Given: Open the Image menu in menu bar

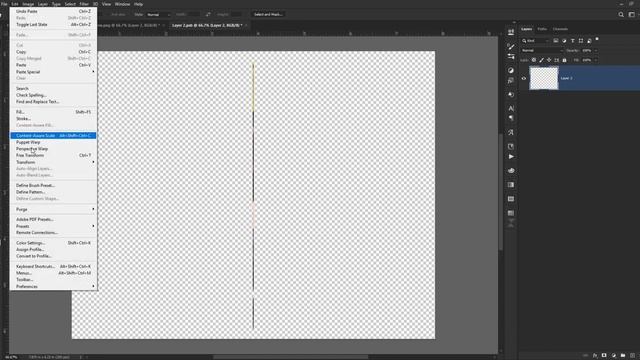Looking at the screenshot, I should point(28,4).
